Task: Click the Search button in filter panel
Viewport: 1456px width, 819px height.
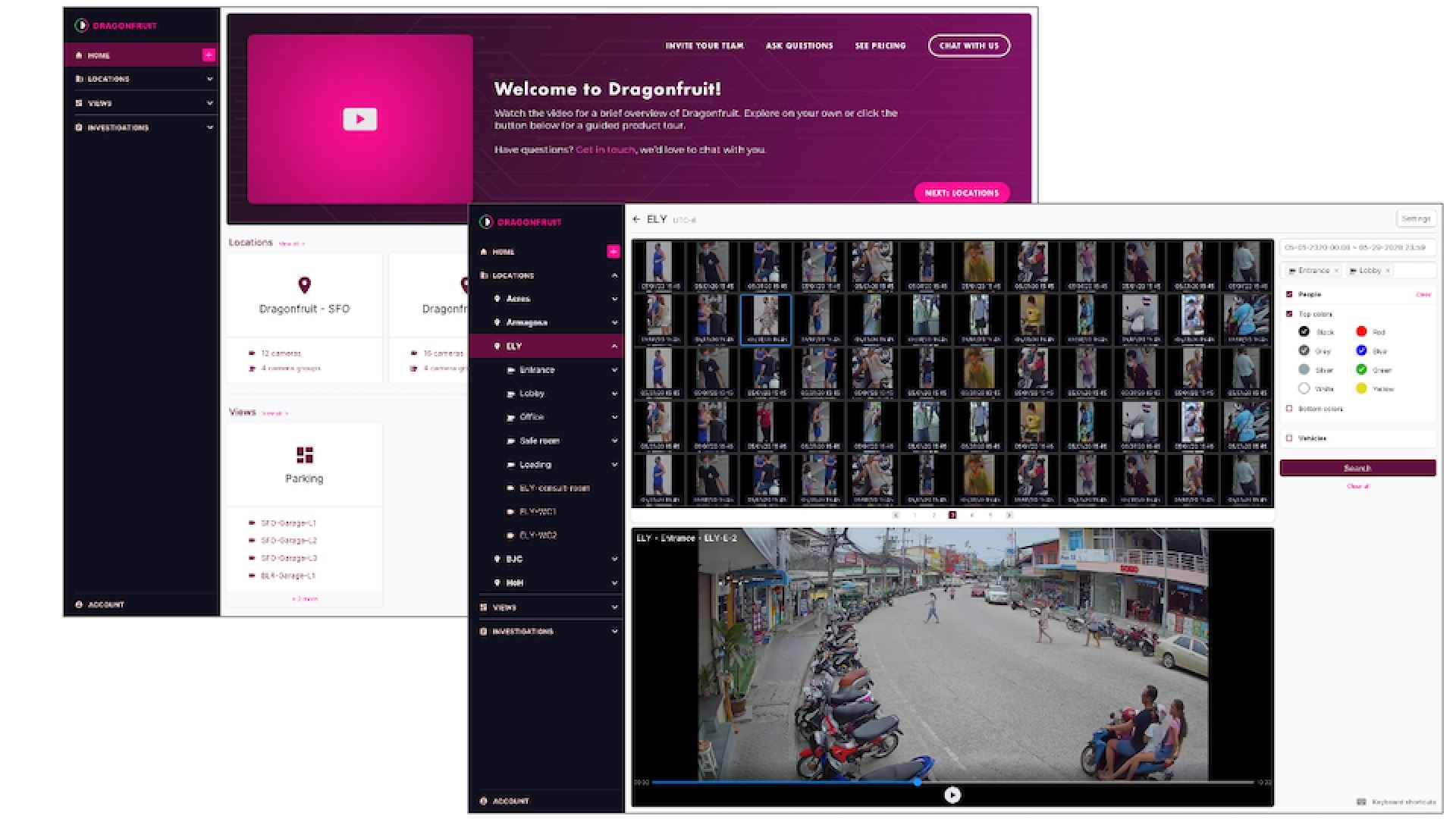Action: pos(1357,468)
